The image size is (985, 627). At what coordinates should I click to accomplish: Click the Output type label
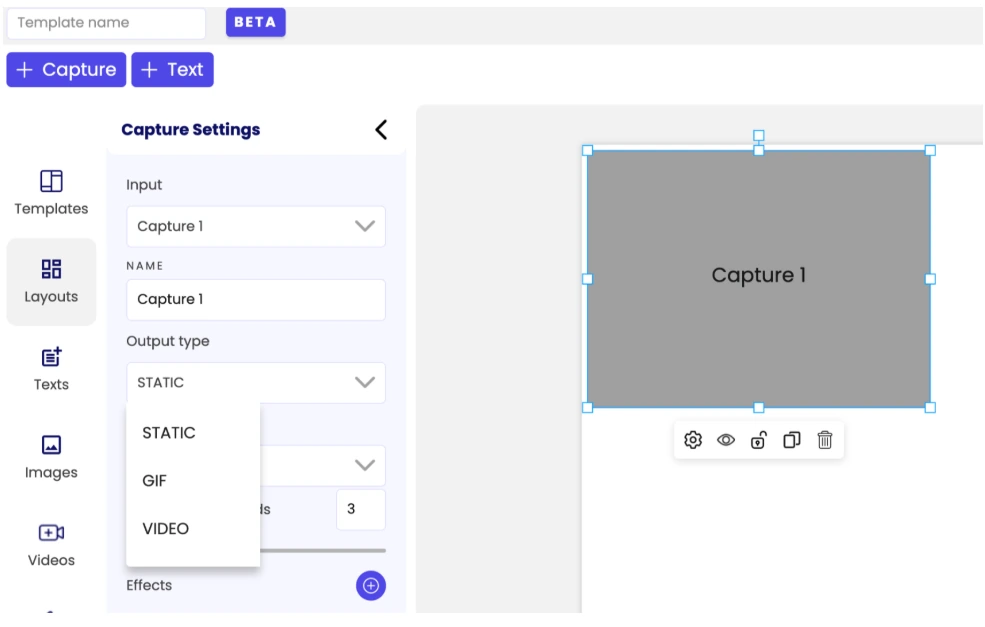[168, 341]
